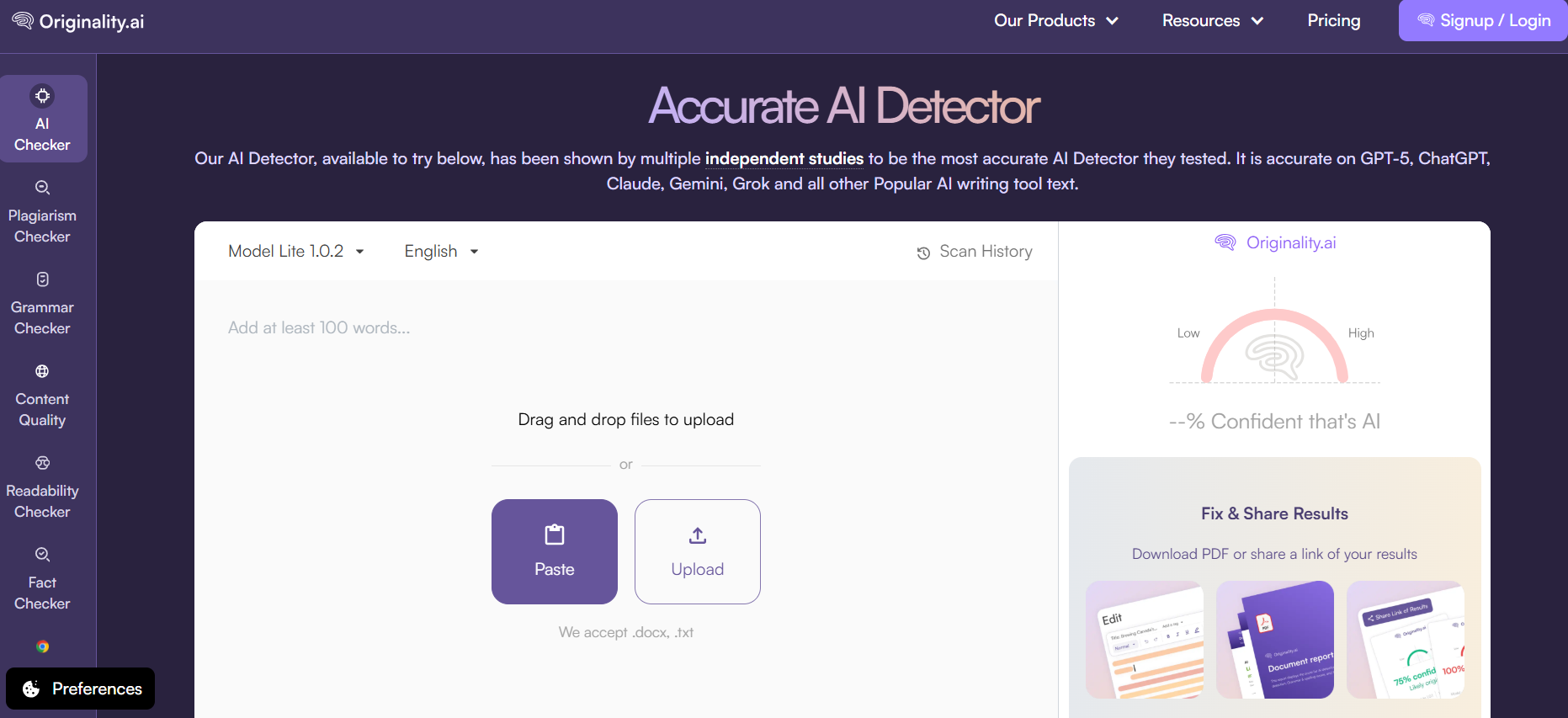Image resolution: width=1568 pixels, height=718 pixels.
Task: Click the brain icon in Signup button
Action: [1426, 20]
